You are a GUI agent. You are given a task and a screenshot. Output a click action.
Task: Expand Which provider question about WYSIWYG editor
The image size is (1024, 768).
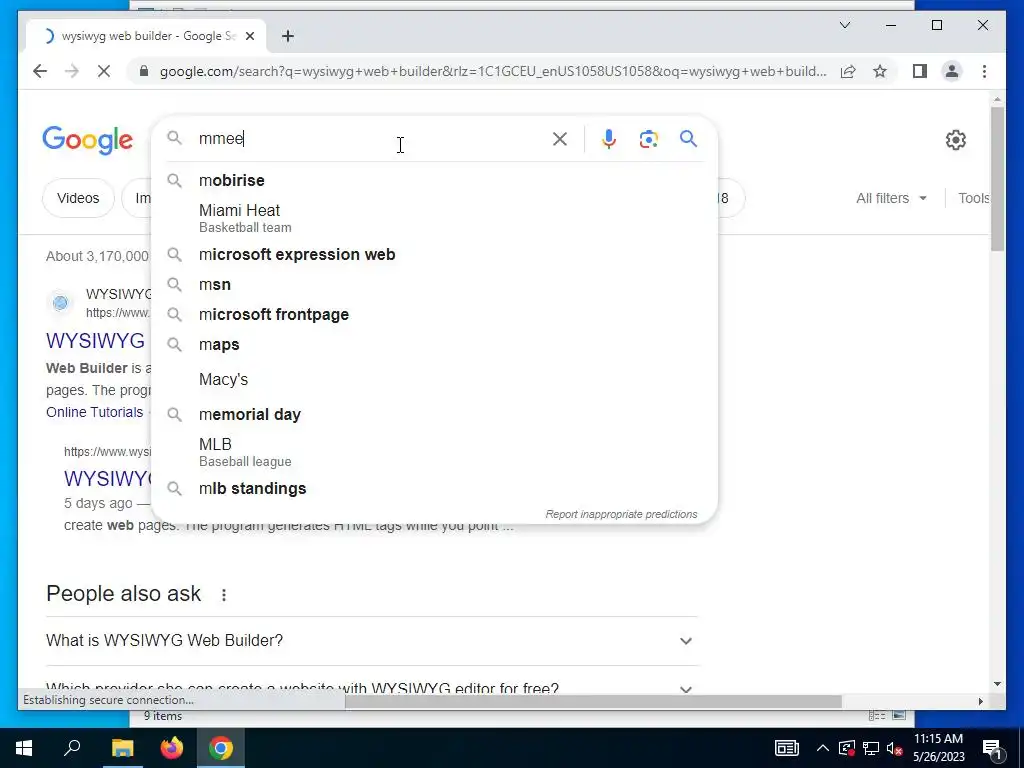(x=372, y=688)
